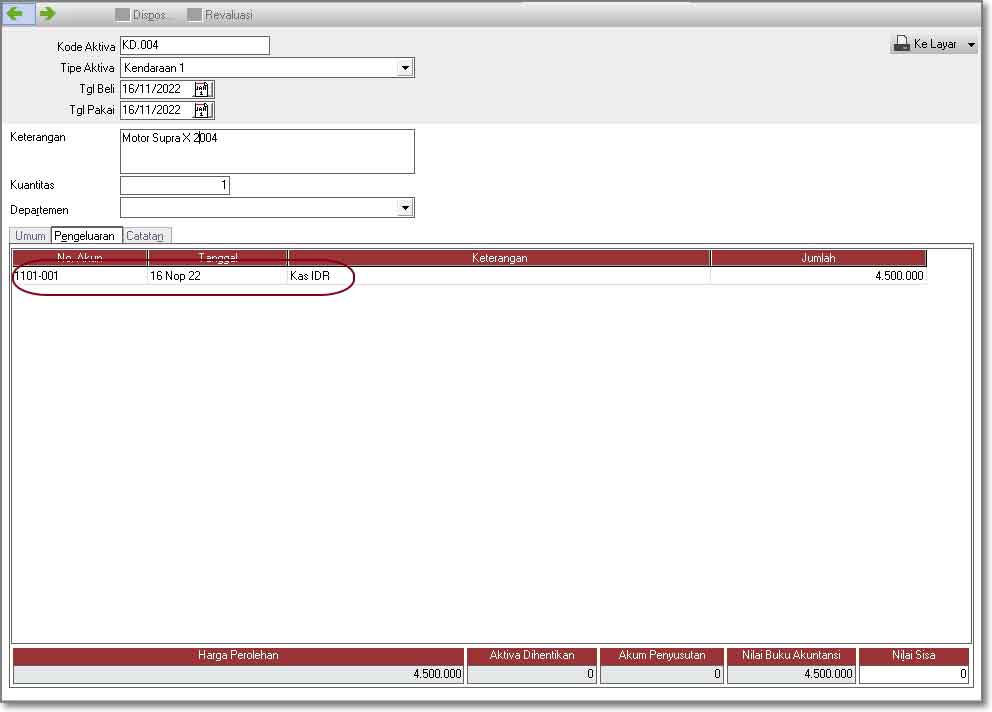Screen dimensions: 992x712
Task: Click the green forward arrow icon
Action: coord(47,14)
